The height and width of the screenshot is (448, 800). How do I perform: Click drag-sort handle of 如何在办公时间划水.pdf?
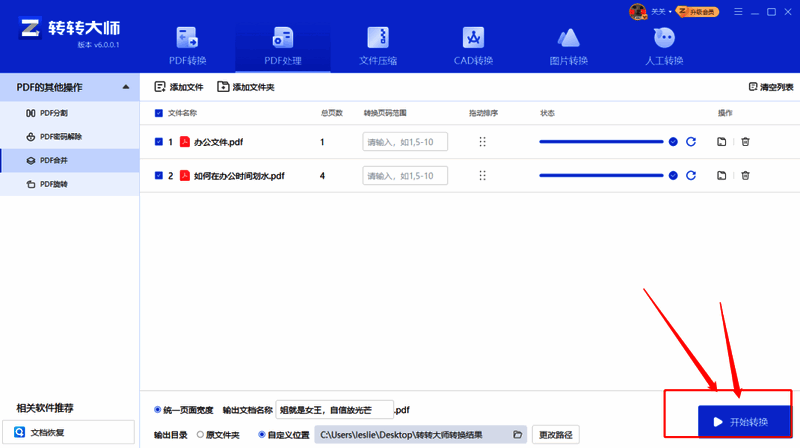click(x=482, y=176)
